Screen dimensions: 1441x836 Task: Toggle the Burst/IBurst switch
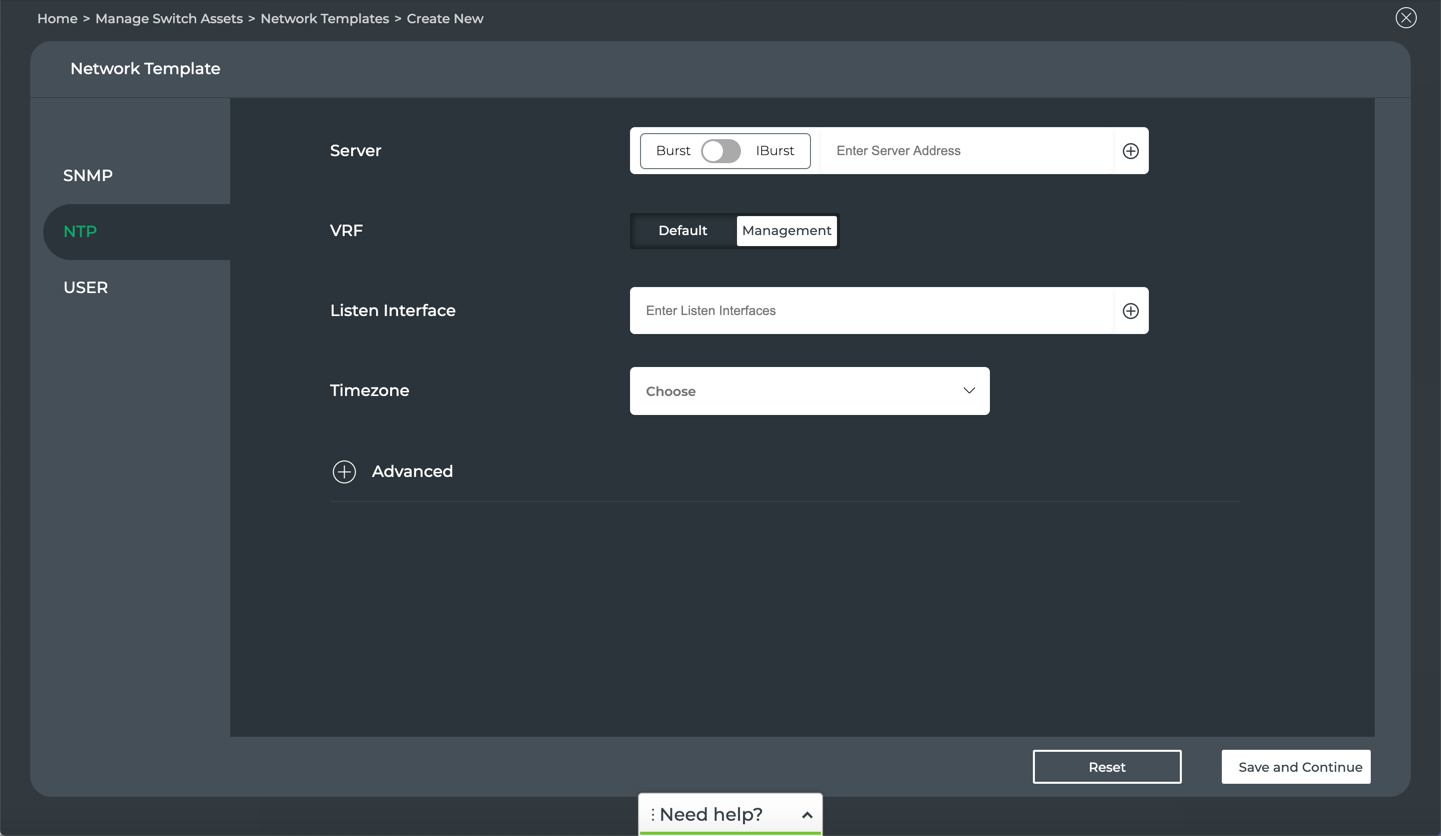click(x=720, y=151)
